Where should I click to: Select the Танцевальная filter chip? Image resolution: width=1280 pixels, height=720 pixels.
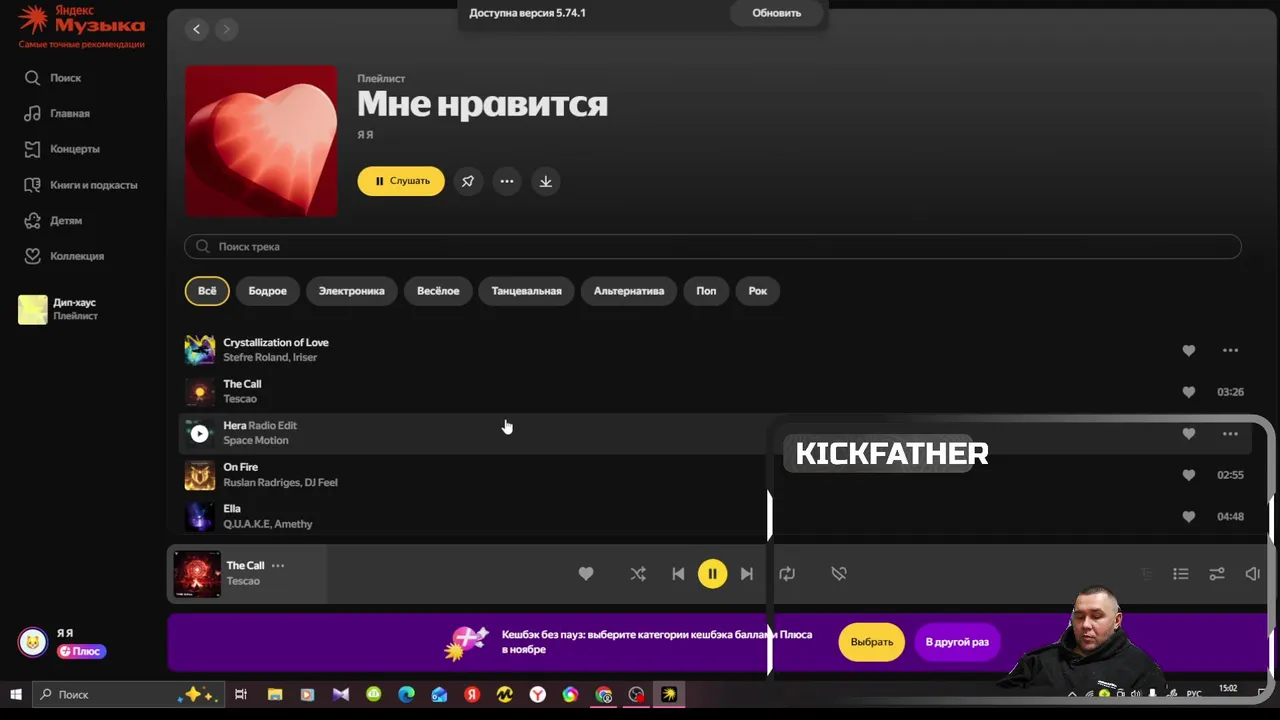tap(526, 291)
